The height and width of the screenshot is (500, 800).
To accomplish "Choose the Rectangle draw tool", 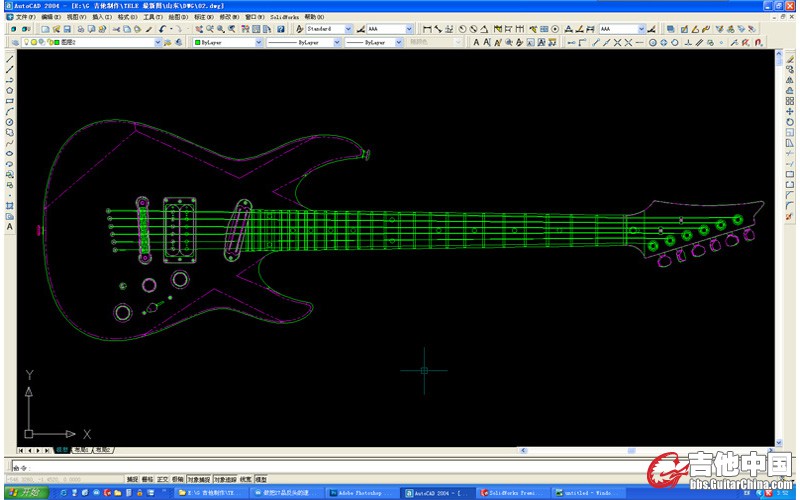I will tap(10, 101).
